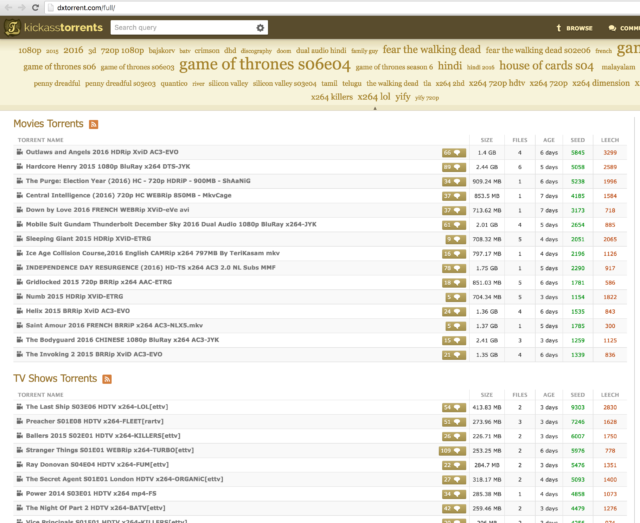640x523 pixels.
Task: Click the browser address bar
Action: pyautogui.click(x=343, y=7)
